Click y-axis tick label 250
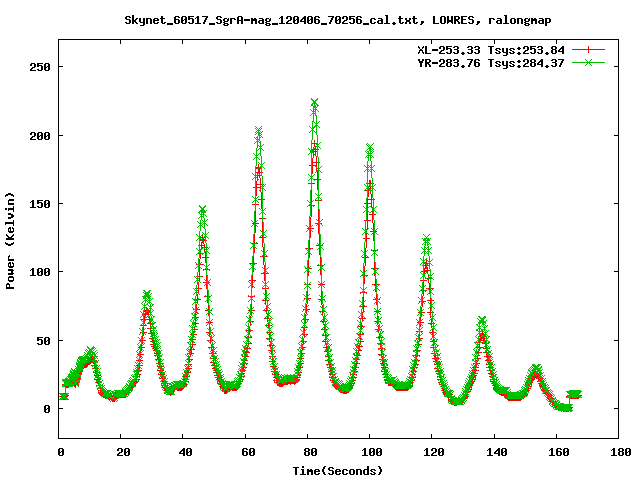Screen dimensions: 640x480 [40, 67]
